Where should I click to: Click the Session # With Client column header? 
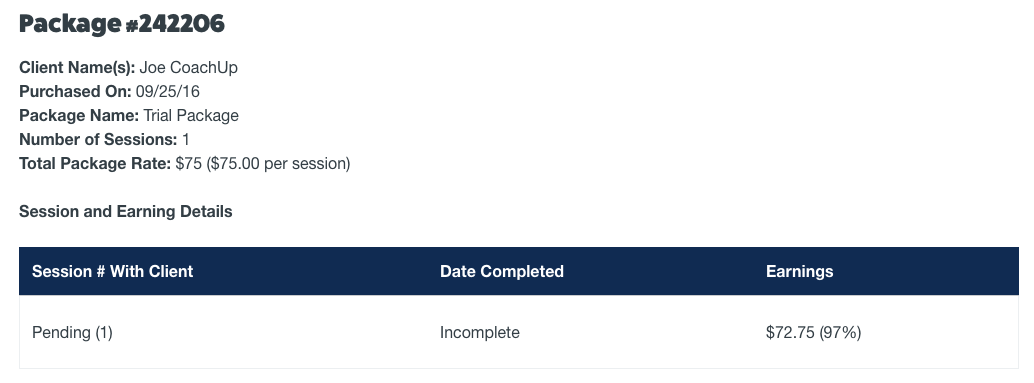[x=112, y=272]
